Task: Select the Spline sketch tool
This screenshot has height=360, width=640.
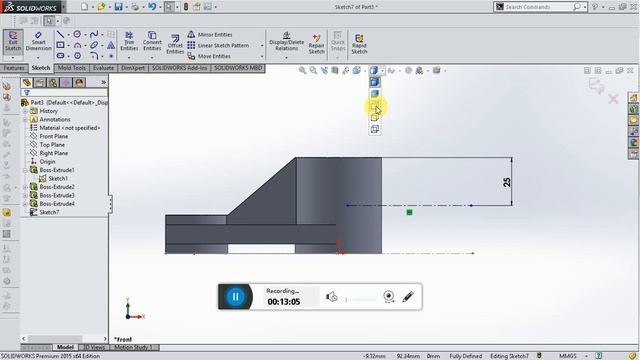Action: click(94, 34)
